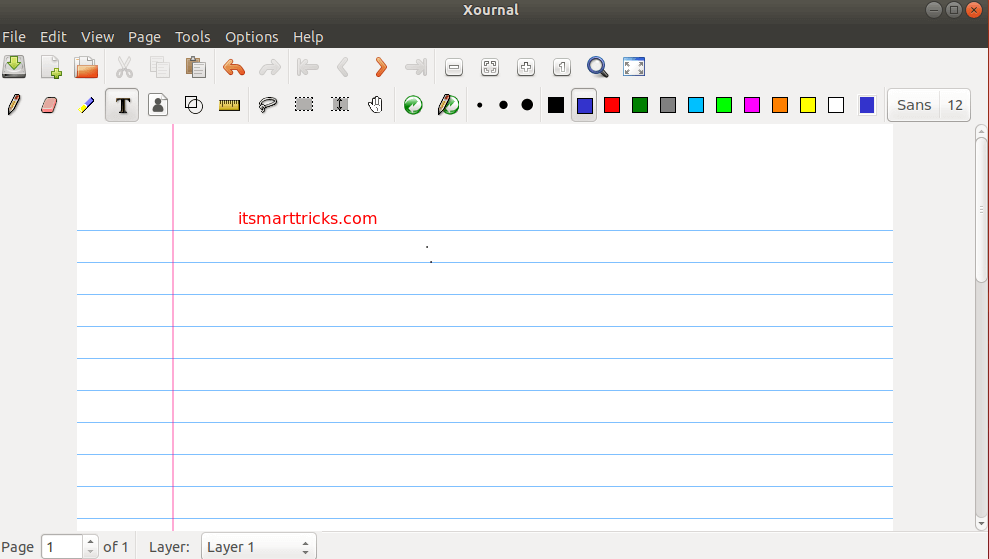Select the Ruler tool
The height and width of the screenshot is (559, 989).
tap(230, 105)
